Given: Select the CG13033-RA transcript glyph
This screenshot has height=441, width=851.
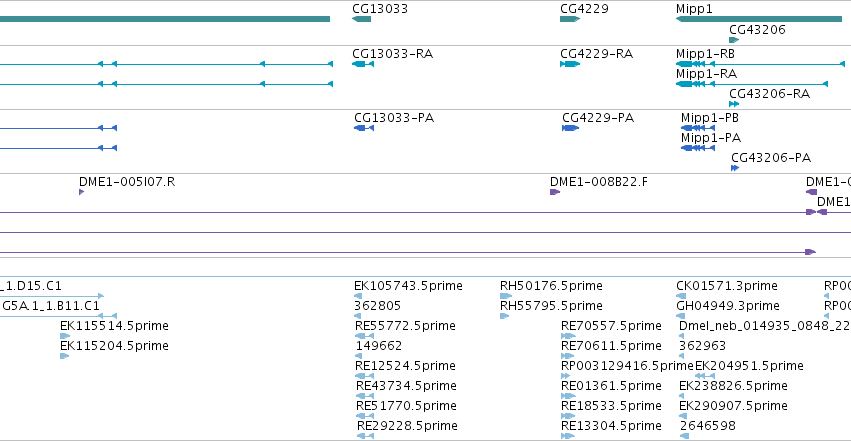Looking at the screenshot, I should pyautogui.click(x=363, y=64).
